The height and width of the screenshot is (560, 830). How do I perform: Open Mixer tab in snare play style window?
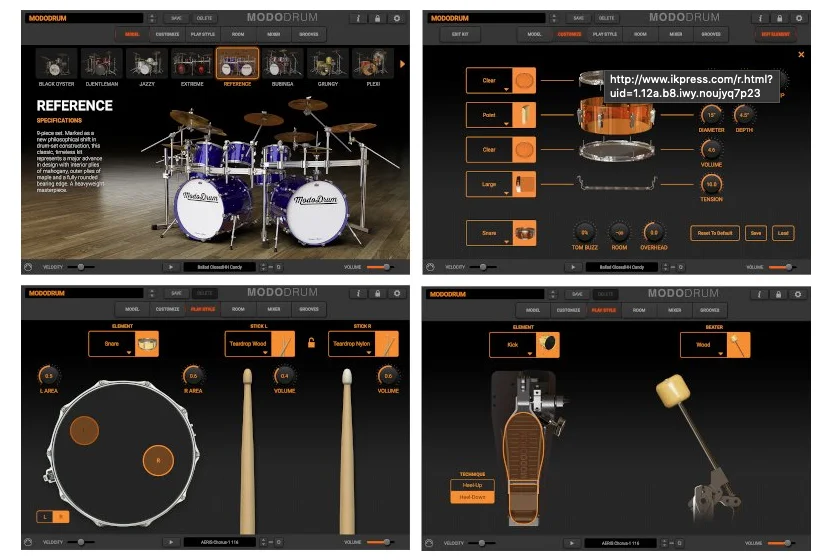(x=274, y=309)
